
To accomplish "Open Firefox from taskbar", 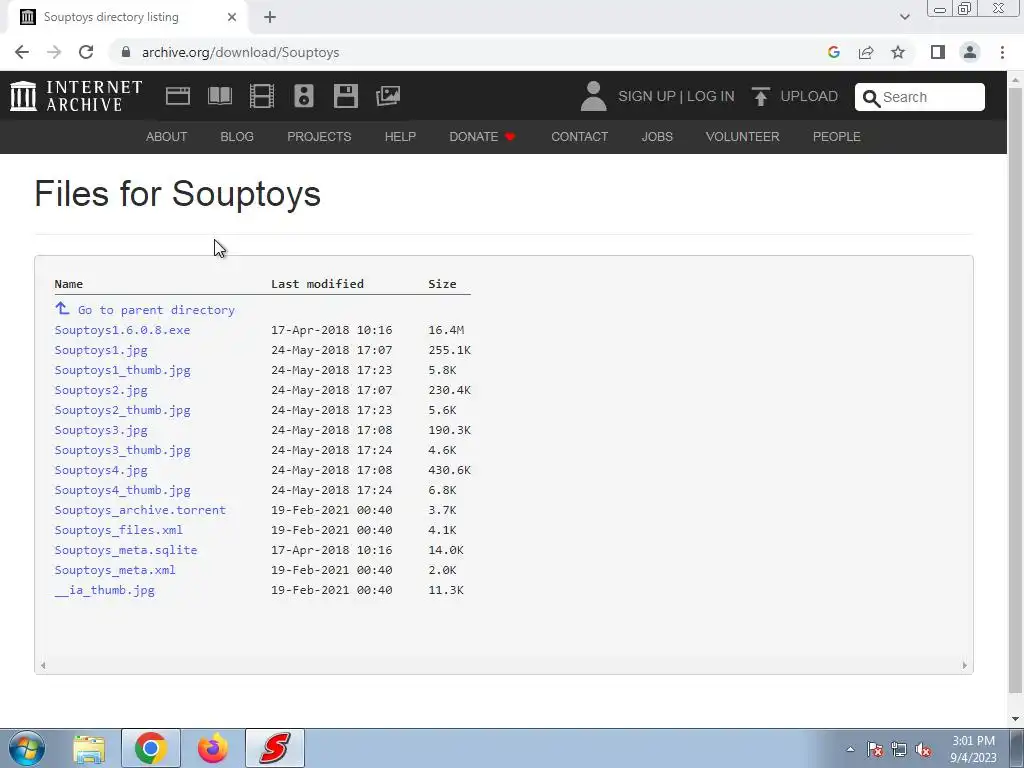I will [213, 748].
